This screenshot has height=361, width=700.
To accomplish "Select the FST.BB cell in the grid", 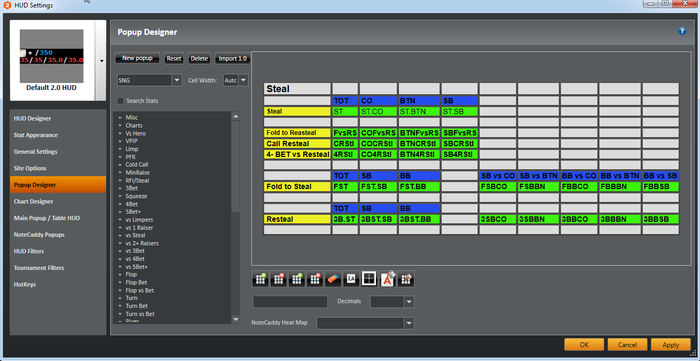I will (x=419, y=187).
